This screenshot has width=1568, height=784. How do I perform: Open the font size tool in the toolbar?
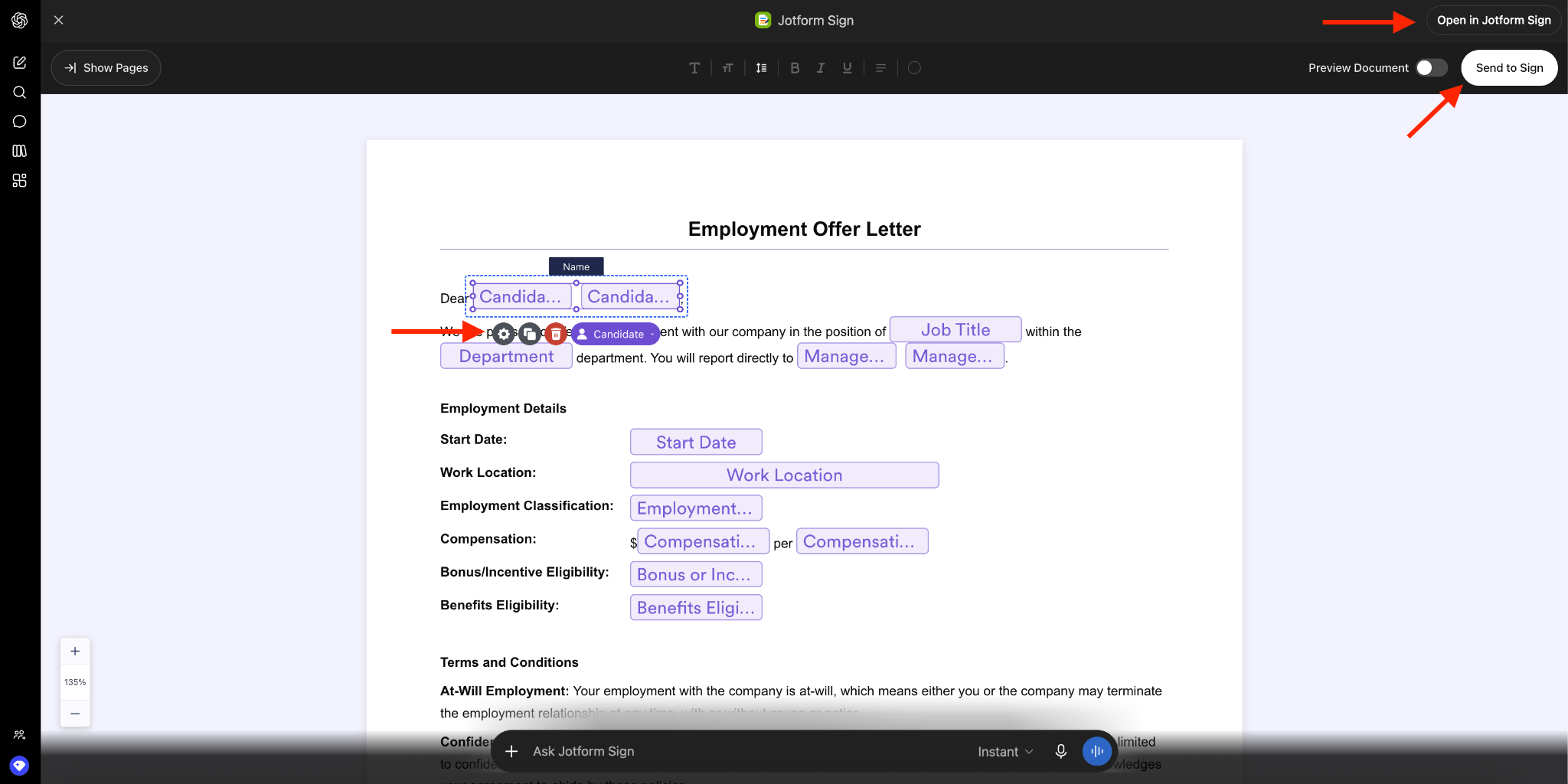[727, 68]
